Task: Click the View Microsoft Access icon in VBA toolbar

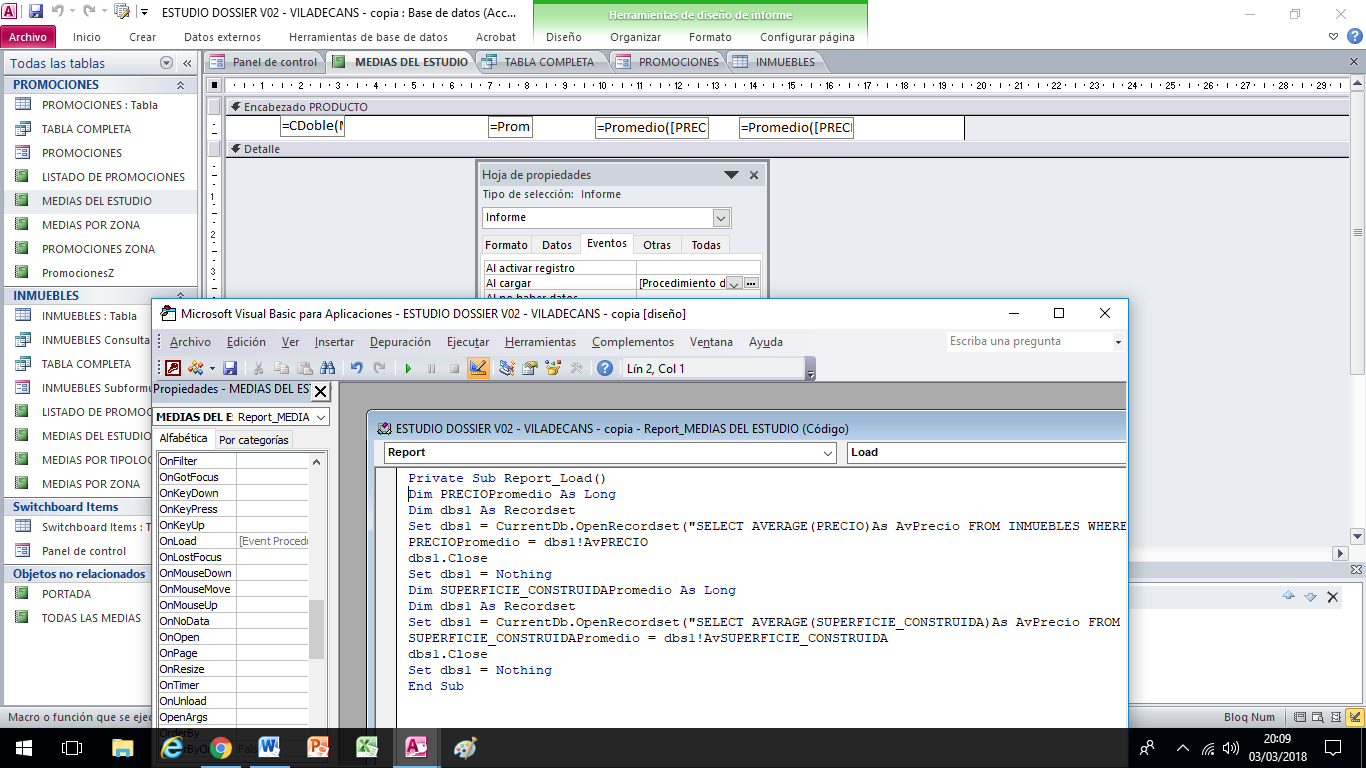Action: 173,368
